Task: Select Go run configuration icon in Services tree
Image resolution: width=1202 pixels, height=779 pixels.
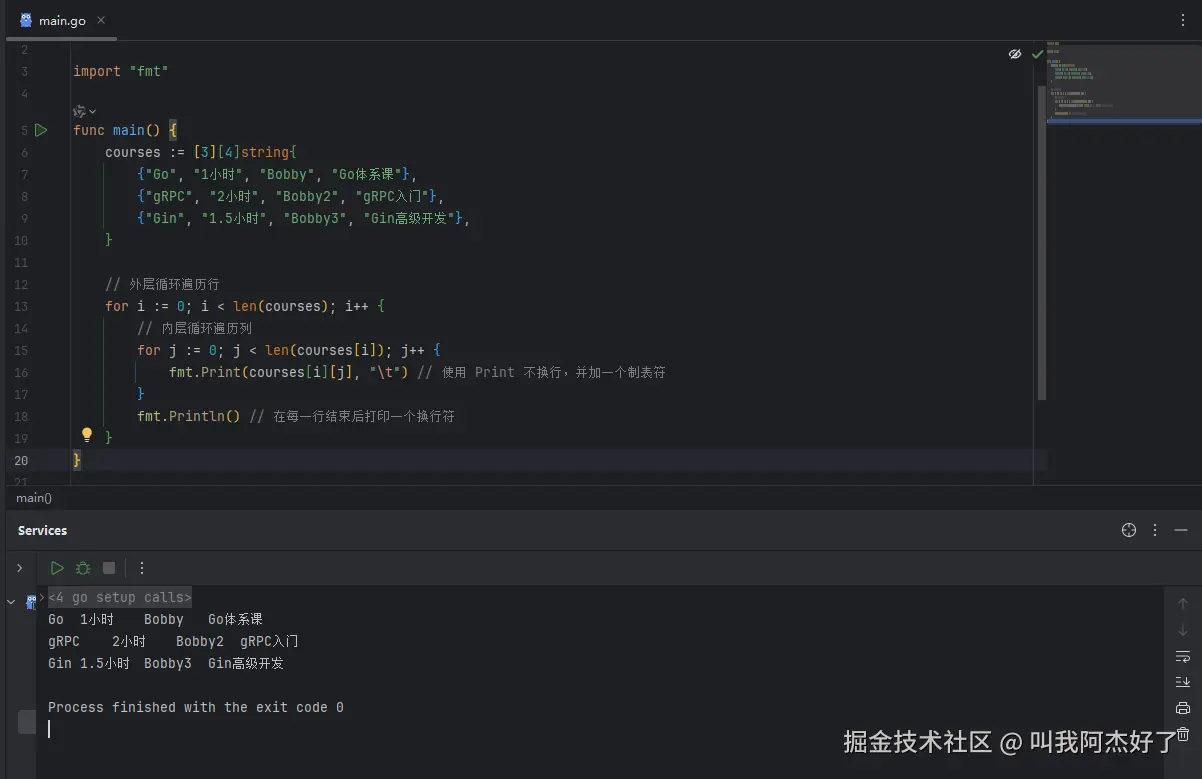Action: pos(31,601)
